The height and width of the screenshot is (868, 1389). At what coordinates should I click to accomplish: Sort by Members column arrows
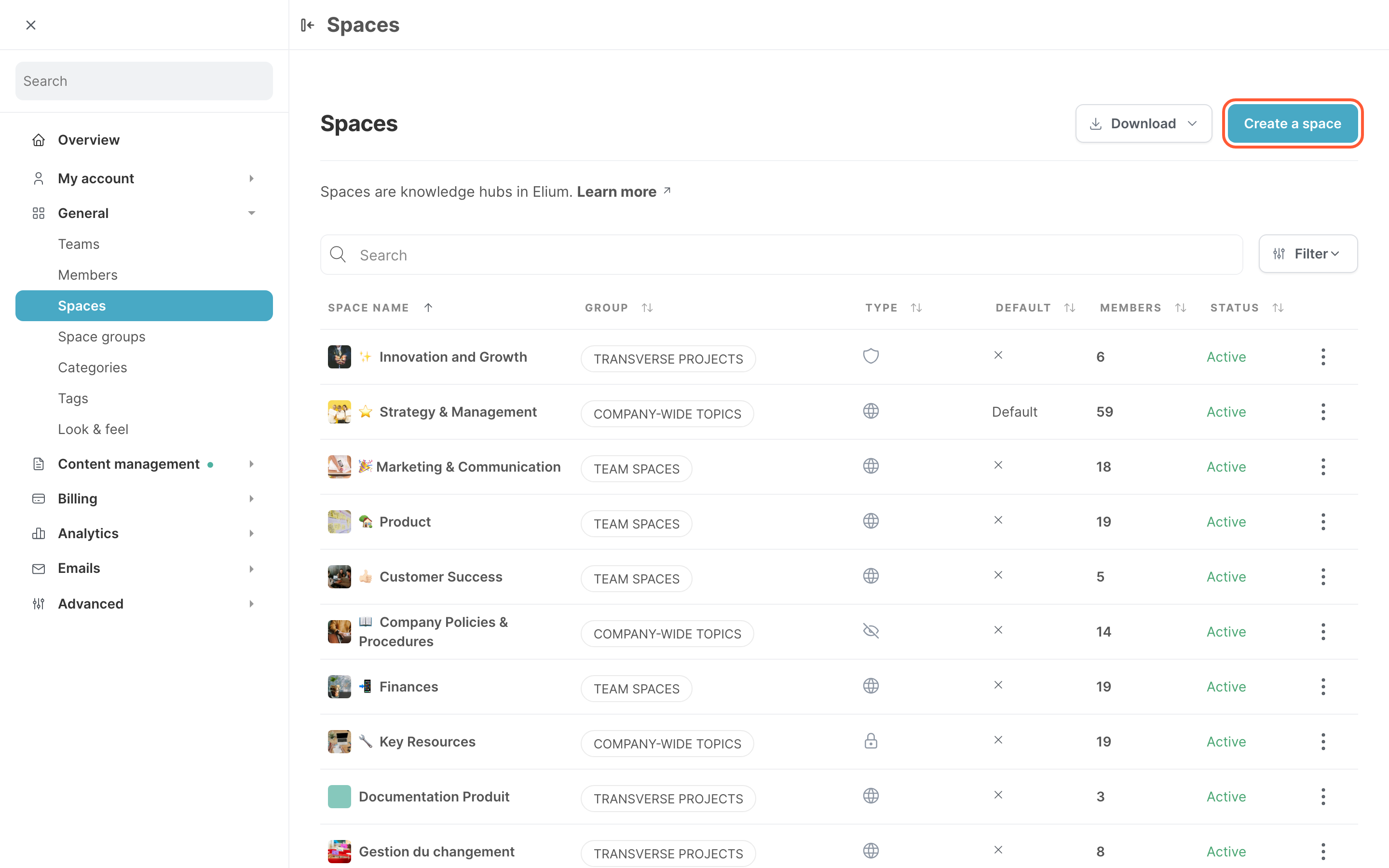[1181, 308]
